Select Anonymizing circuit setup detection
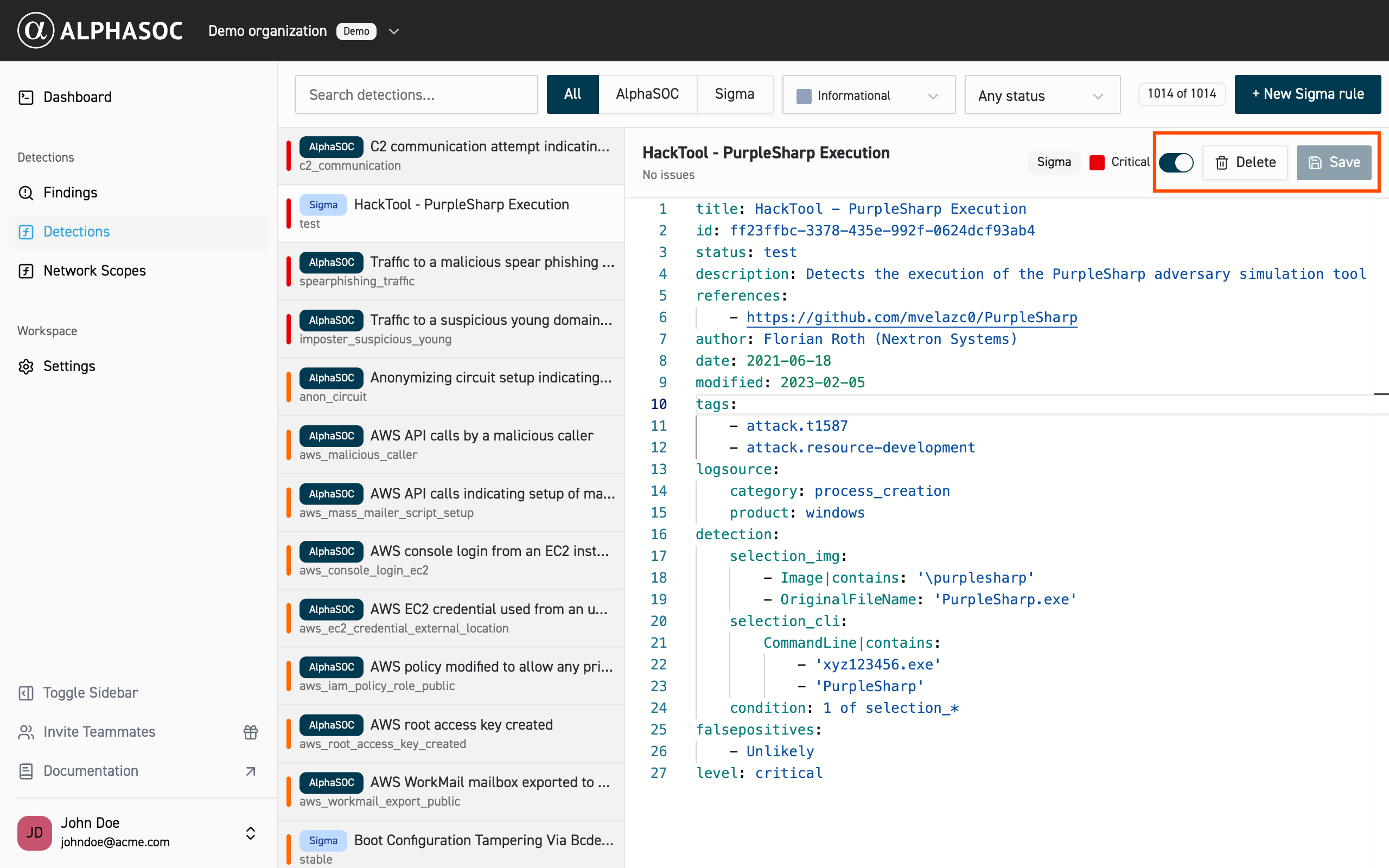This screenshot has height=868, width=1389. click(450, 387)
